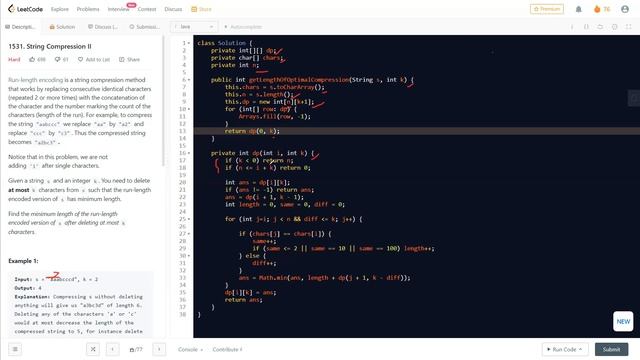
Task: Open the Store link in navigation
Action: (201, 9)
